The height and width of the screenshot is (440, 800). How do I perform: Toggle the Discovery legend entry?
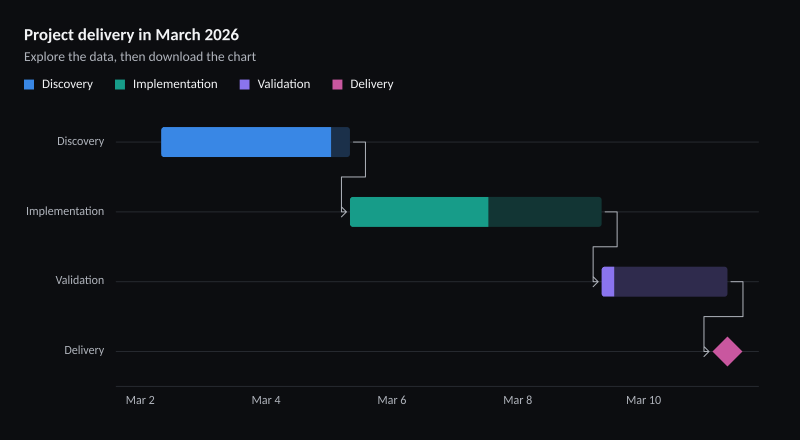pos(58,84)
